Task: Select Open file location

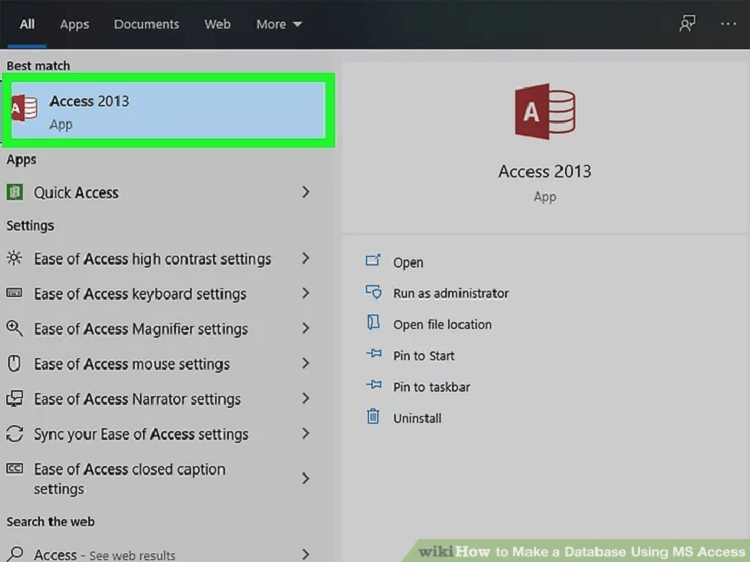Action: tap(442, 324)
